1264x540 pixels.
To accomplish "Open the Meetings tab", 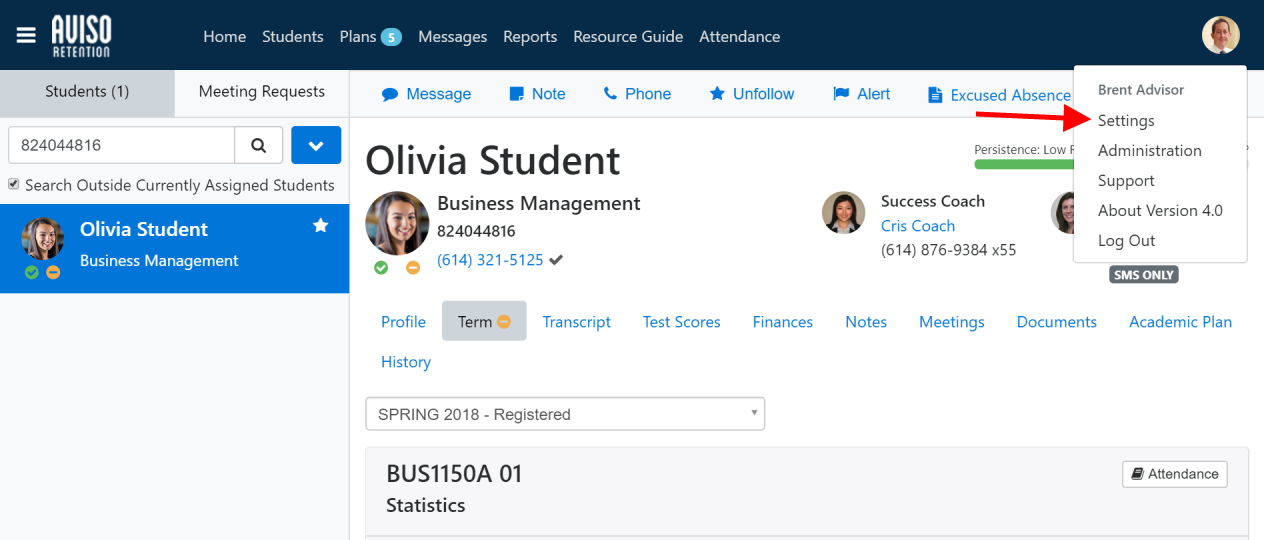I will pos(952,321).
